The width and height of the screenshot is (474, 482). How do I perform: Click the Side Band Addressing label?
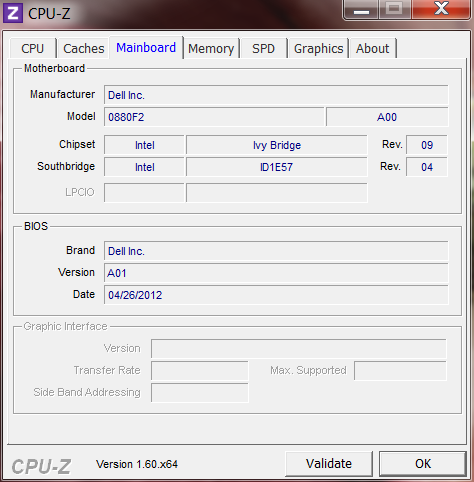tap(87, 392)
